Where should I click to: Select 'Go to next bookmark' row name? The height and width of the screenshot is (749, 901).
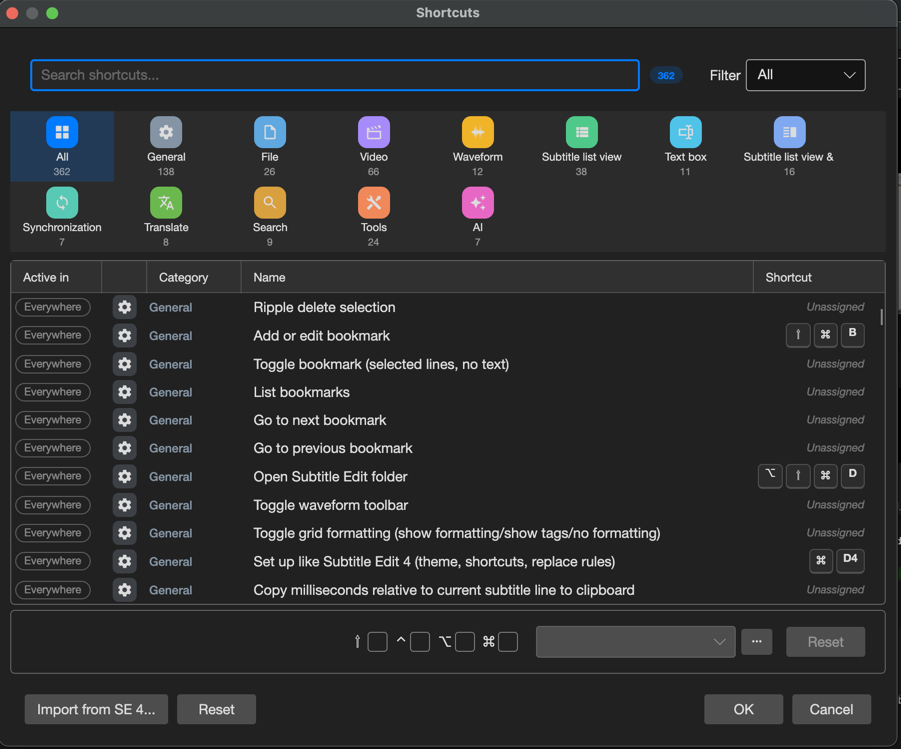(x=320, y=420)
